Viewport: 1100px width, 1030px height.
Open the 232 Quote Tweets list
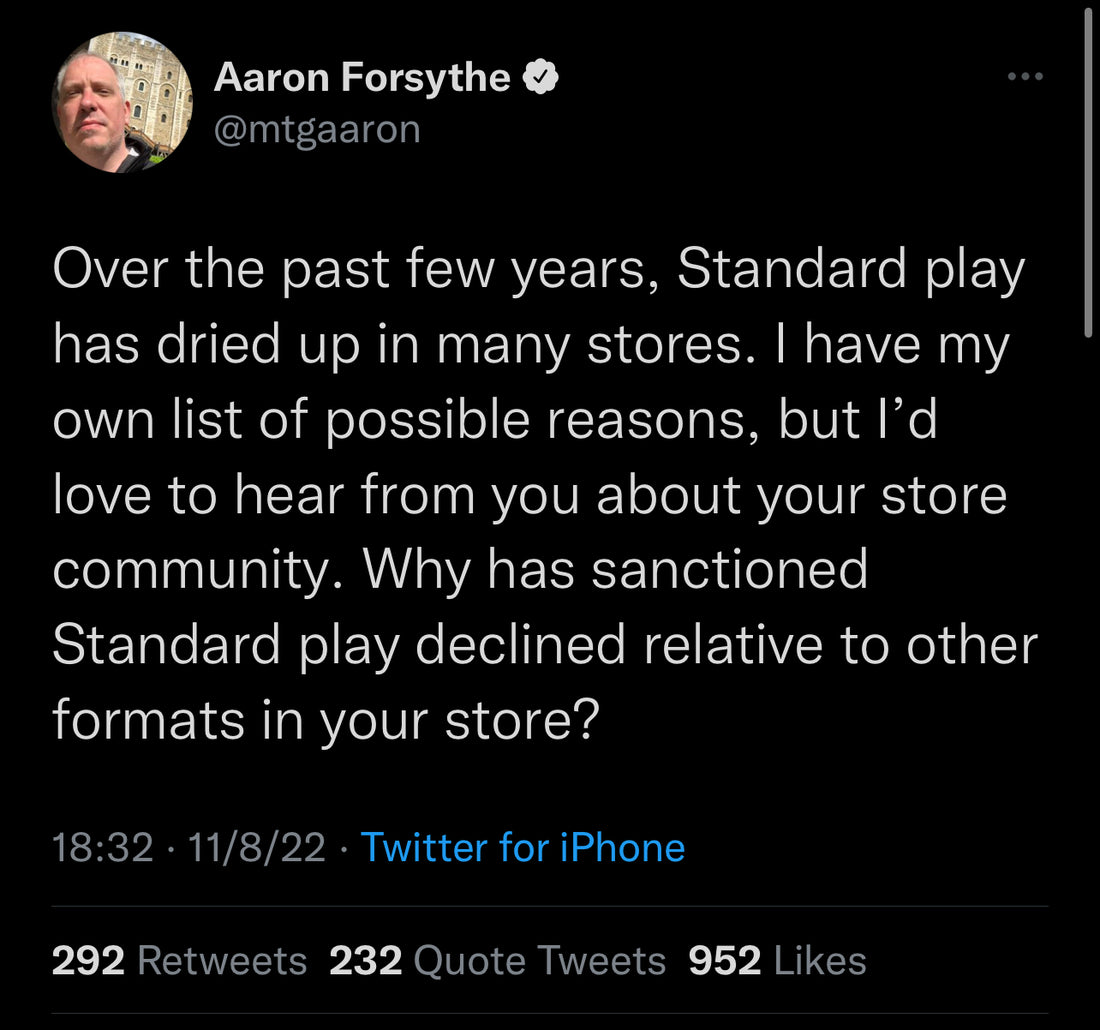(367, 959)
